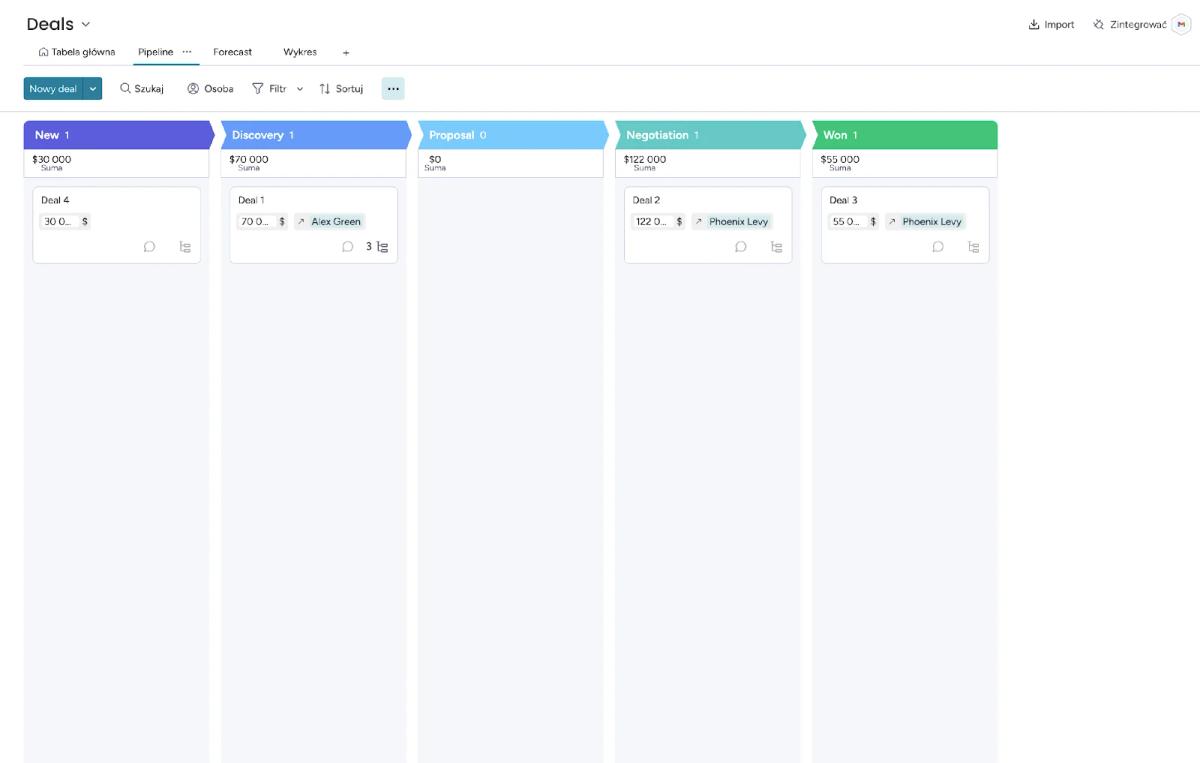Open the comment bubble on Deal 1
The image size is (1200, 763).
[347, 247]
